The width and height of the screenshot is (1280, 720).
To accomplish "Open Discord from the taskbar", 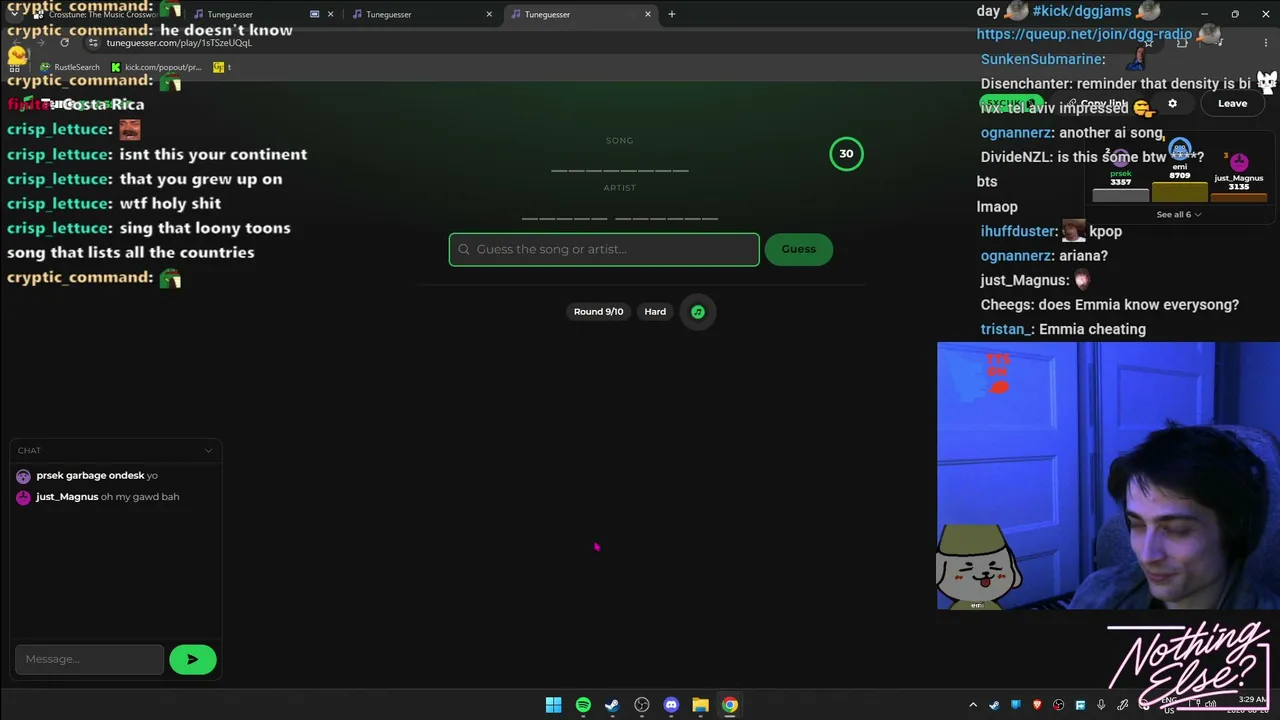I will coord(671,705).
